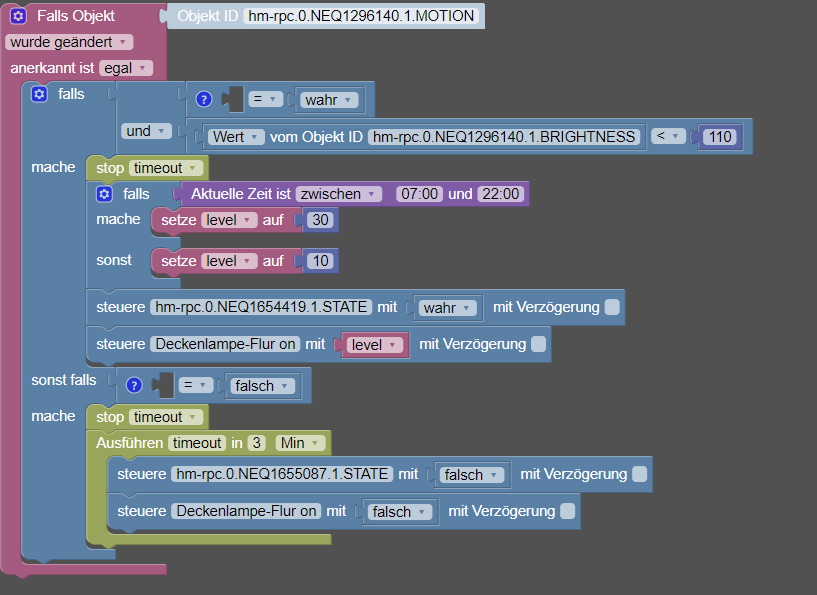Select the 'Ausführen' timeout block label
817x595 pixels.
pos(129,443)
